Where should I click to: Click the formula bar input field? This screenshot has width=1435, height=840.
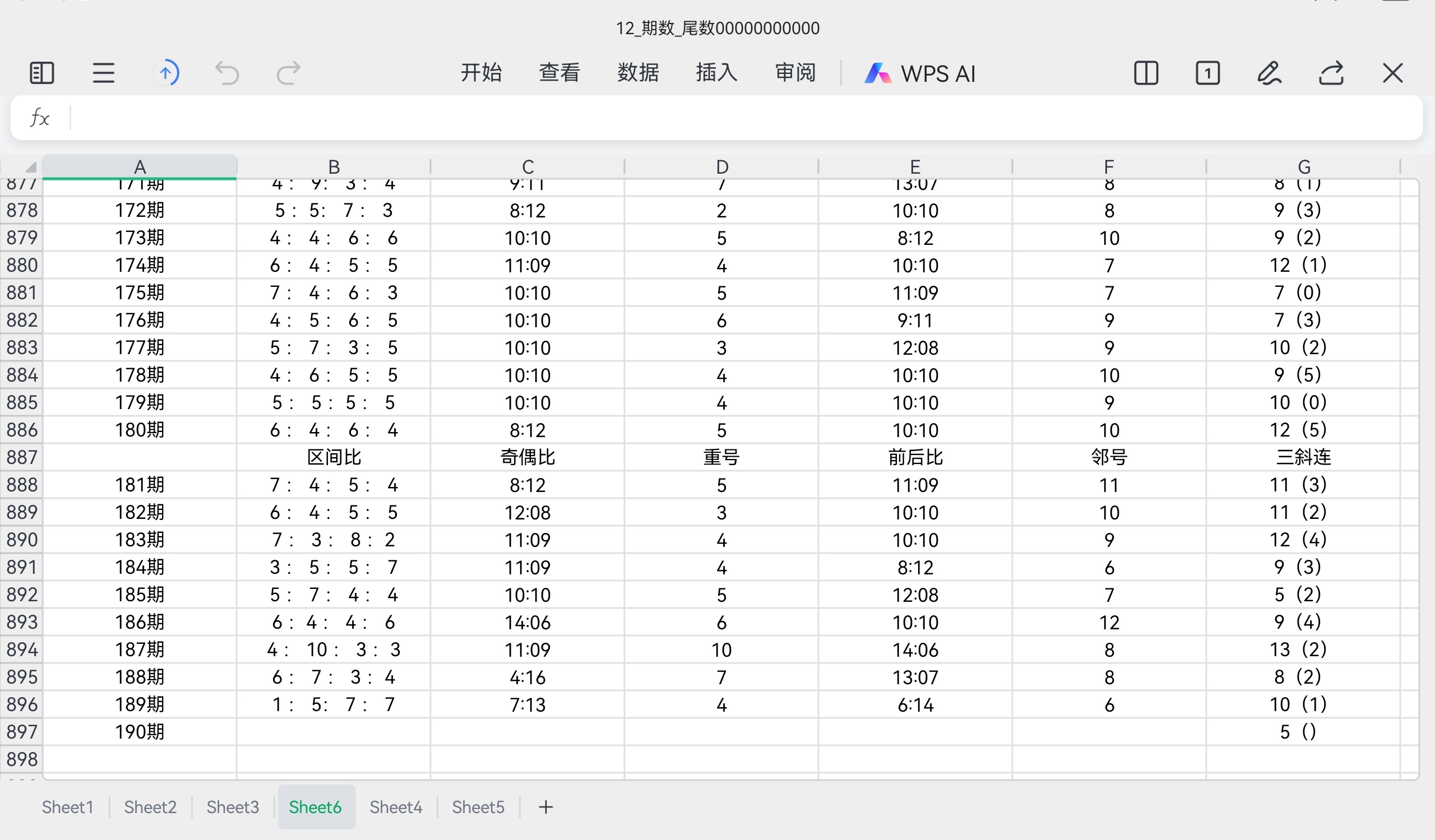click(x=740, y=118)
